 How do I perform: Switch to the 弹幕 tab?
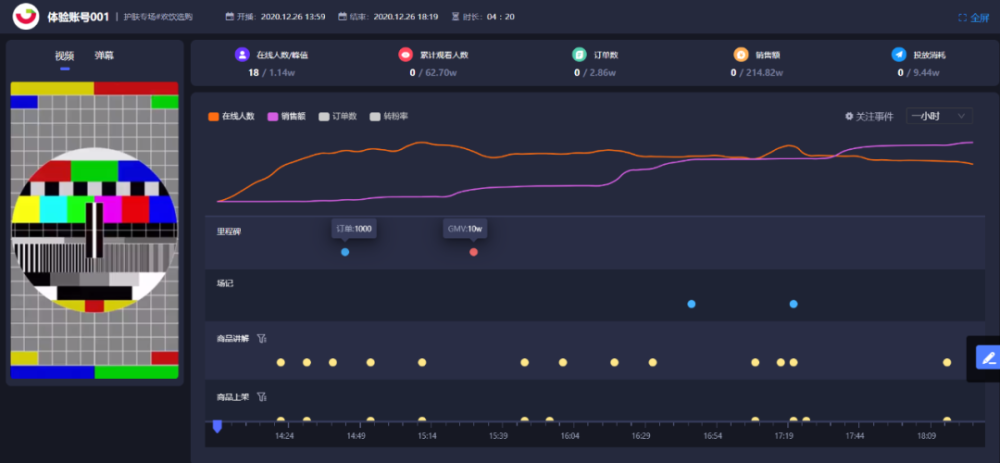click(105, 55)
